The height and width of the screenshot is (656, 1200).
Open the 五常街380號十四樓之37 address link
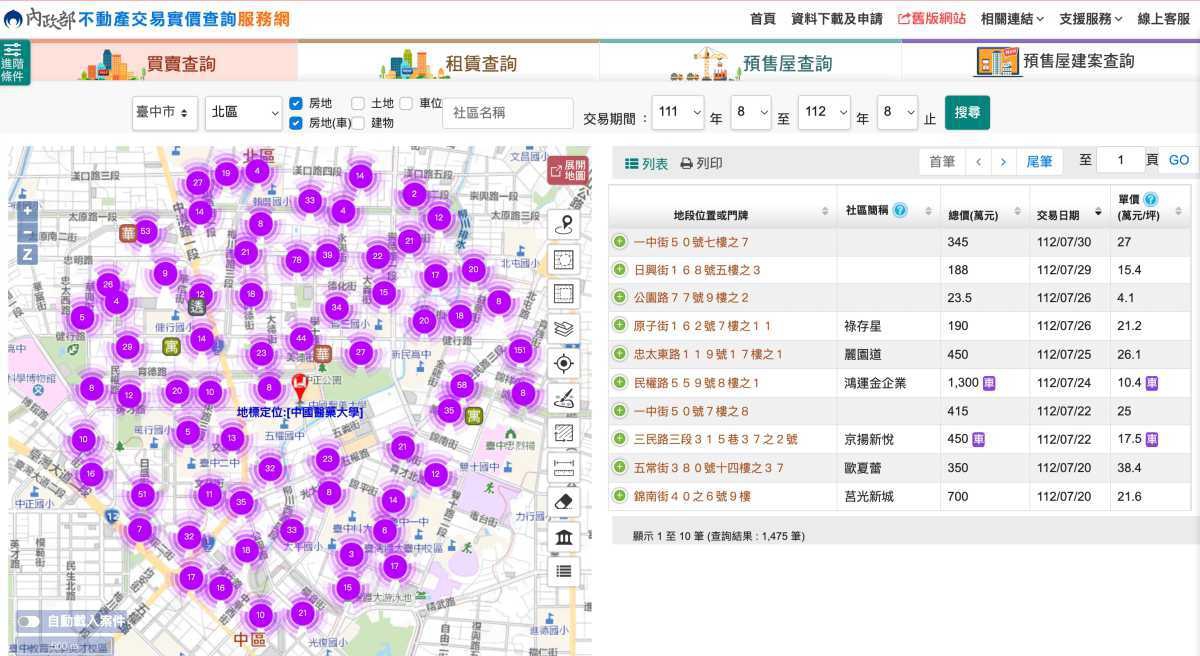click(x=709, y=468)
